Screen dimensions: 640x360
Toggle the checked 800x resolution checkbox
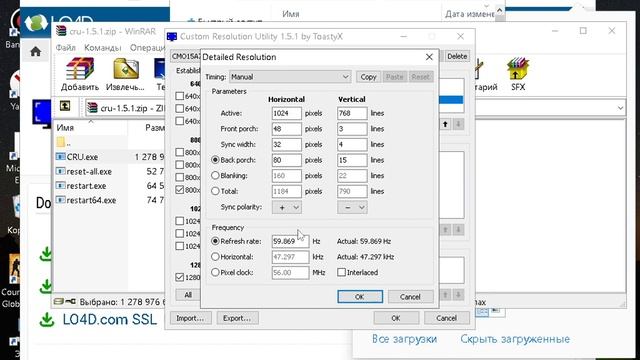pyautogui.click(x=179, y=190)
